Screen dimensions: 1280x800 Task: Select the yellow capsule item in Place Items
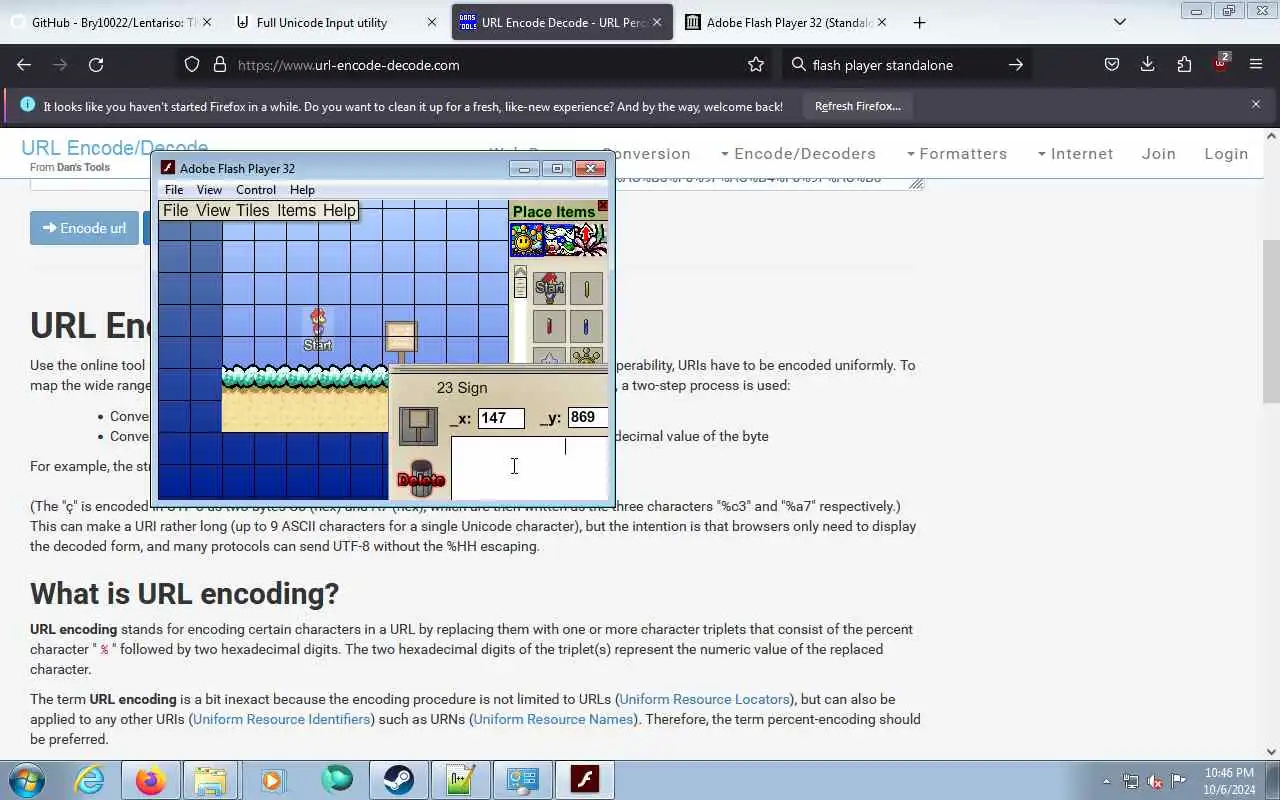point(586,288)
